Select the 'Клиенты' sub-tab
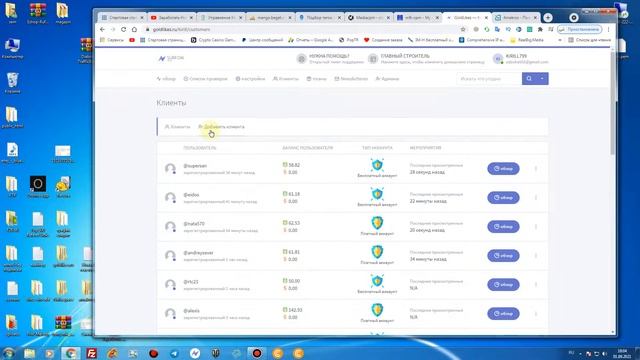 point(177,127)
